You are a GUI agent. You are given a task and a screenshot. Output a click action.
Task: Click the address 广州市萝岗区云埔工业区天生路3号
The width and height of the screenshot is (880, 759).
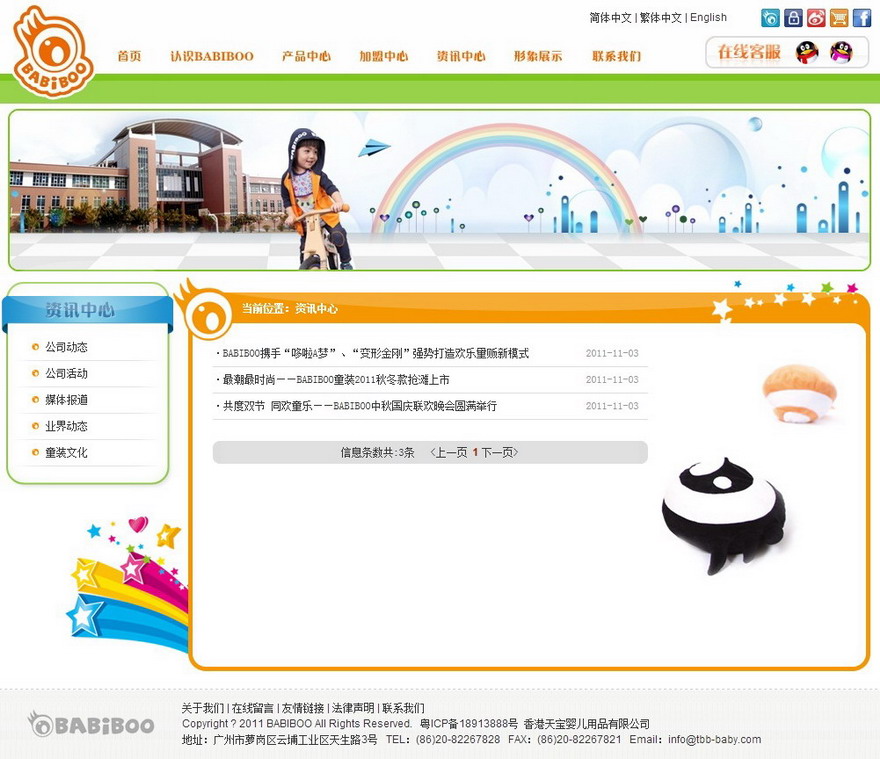(x=295, y=739)
